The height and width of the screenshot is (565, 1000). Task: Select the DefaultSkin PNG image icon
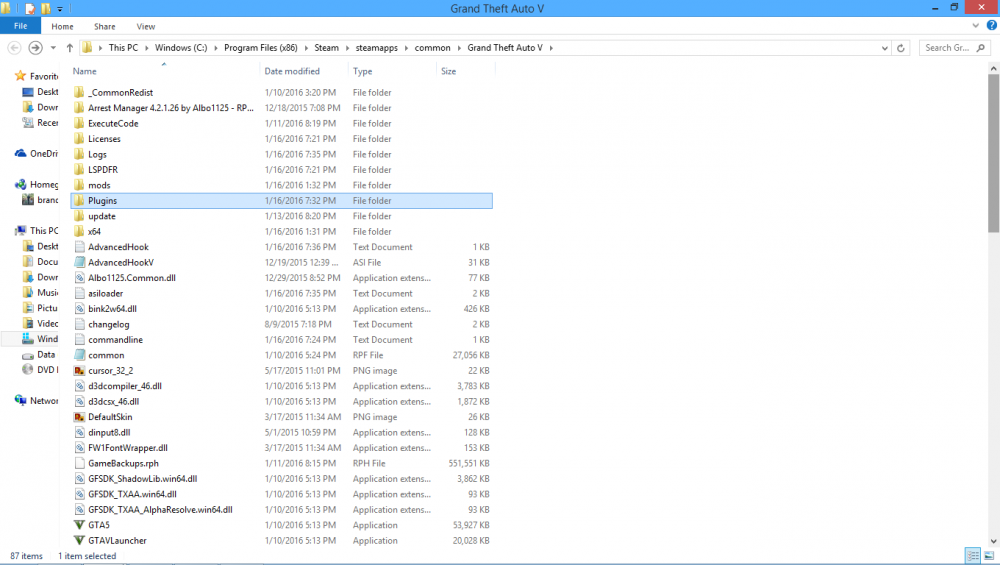79,417
